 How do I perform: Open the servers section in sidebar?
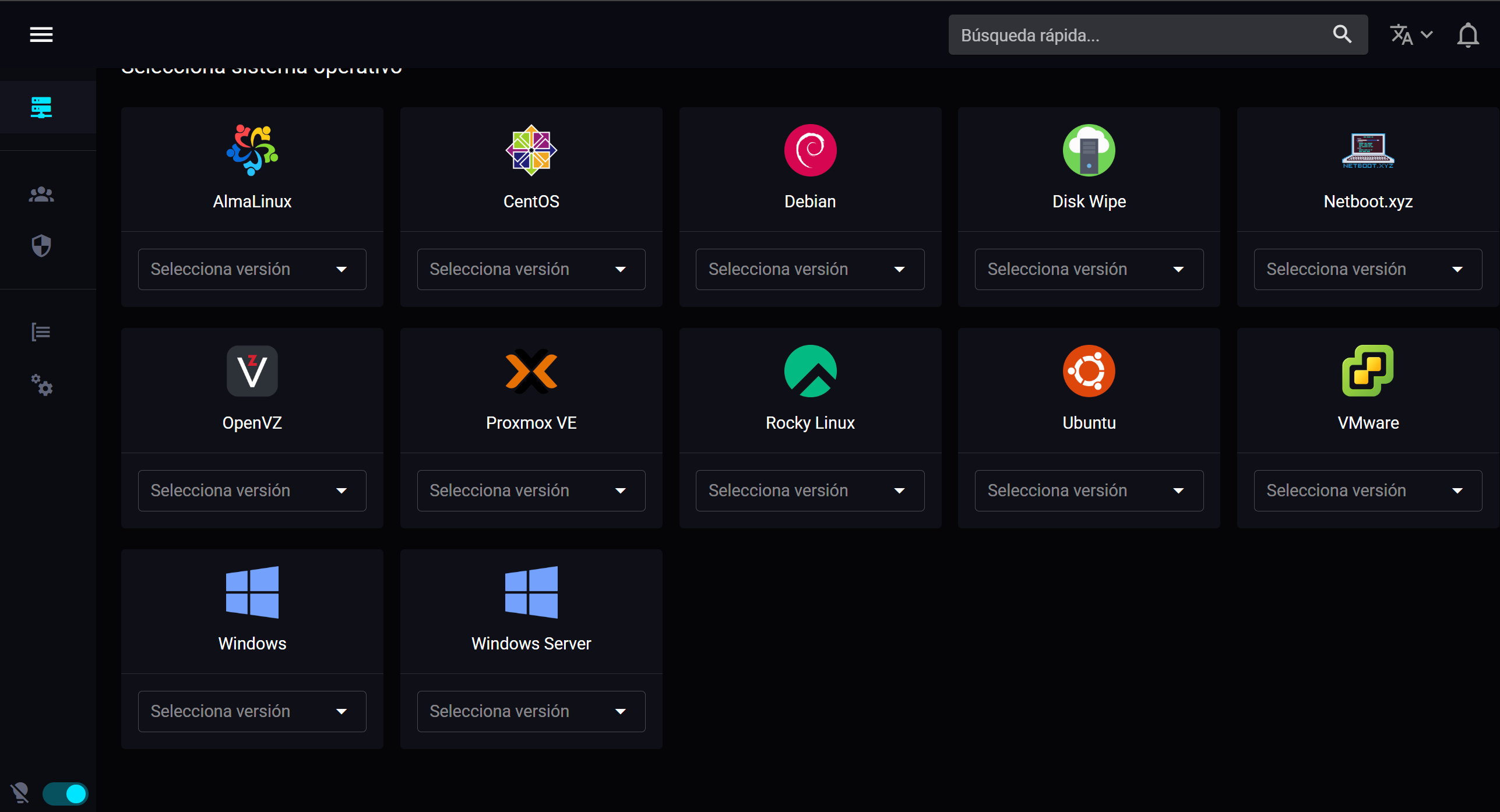[41, 108]
